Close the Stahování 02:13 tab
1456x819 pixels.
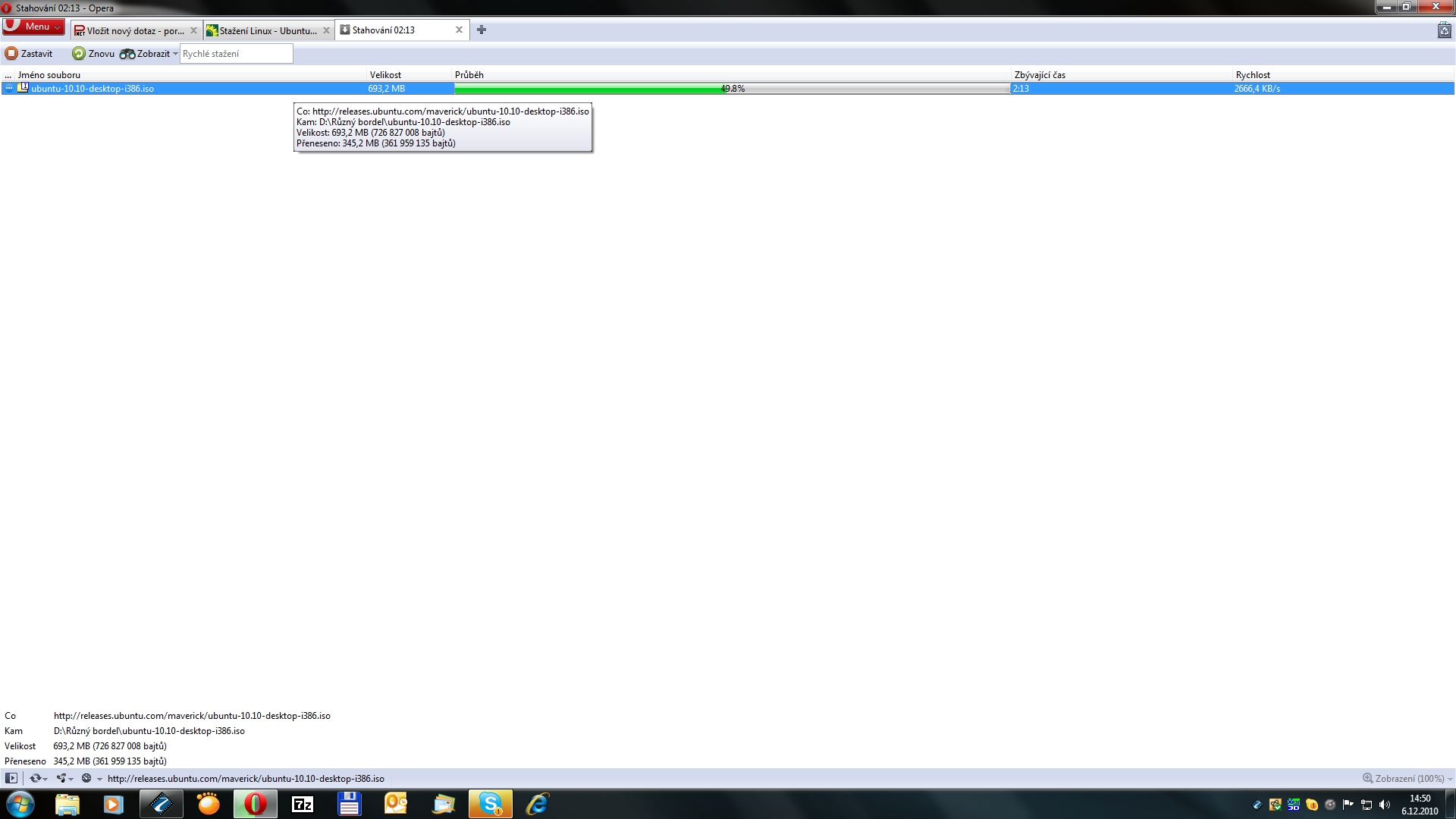[x=459, y=30]
